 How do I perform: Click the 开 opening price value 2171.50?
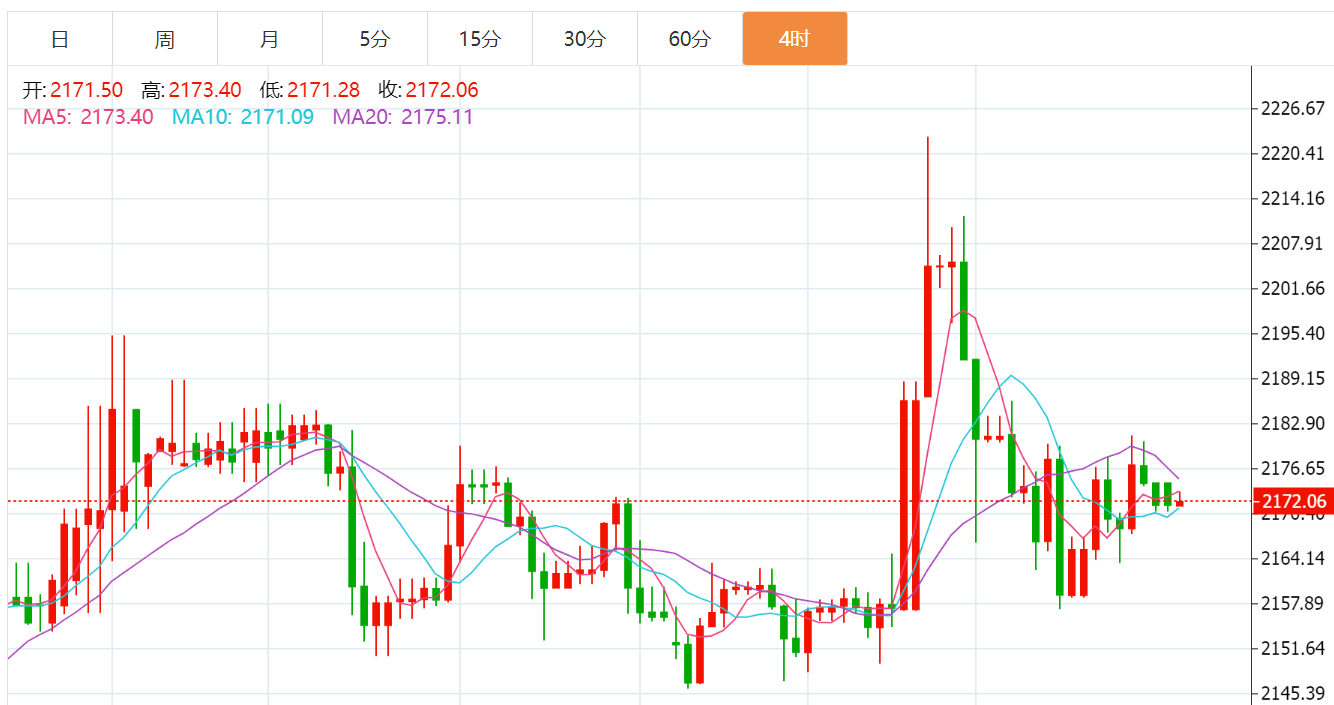(x=86, y=90)
